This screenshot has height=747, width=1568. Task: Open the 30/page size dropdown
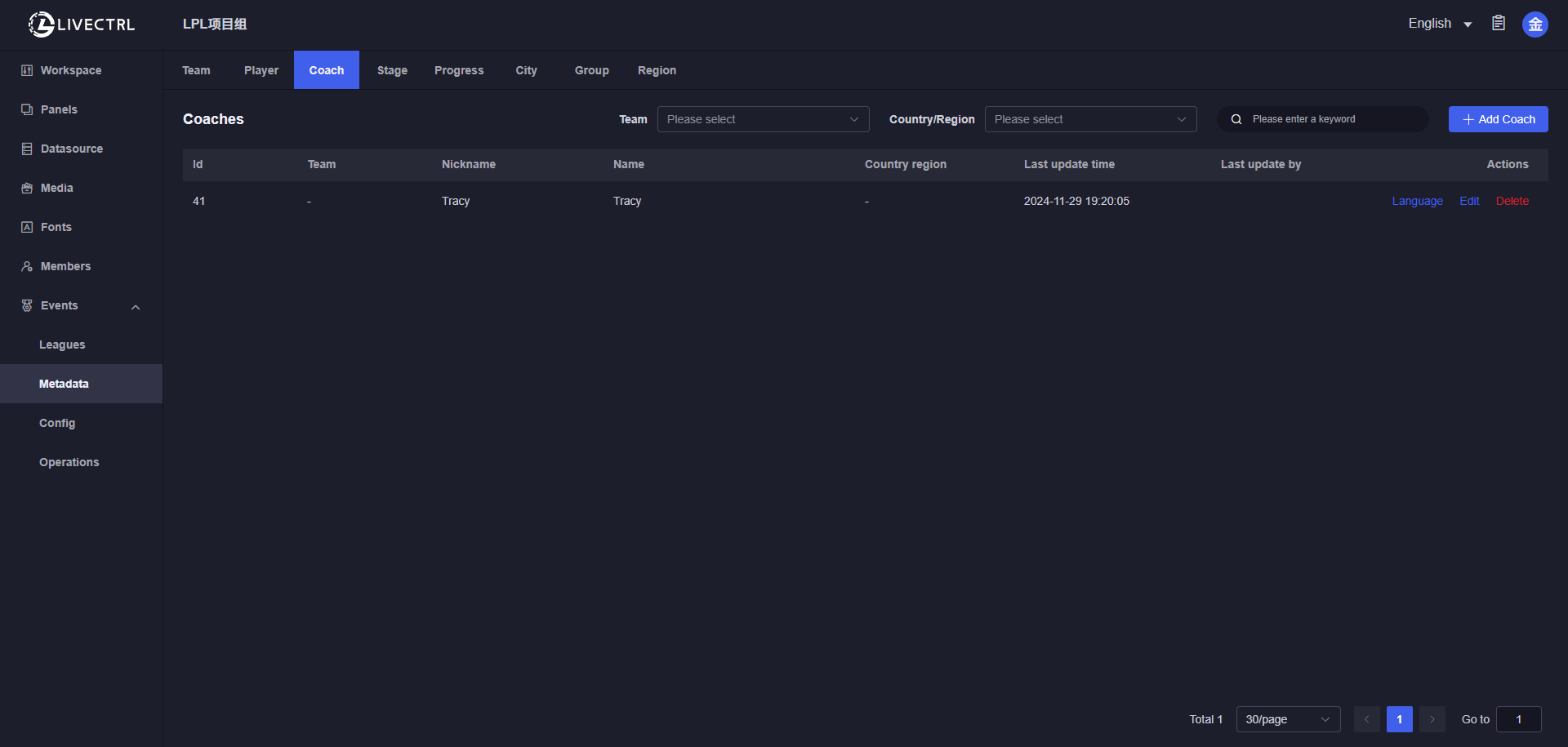tap(1287, 719)
